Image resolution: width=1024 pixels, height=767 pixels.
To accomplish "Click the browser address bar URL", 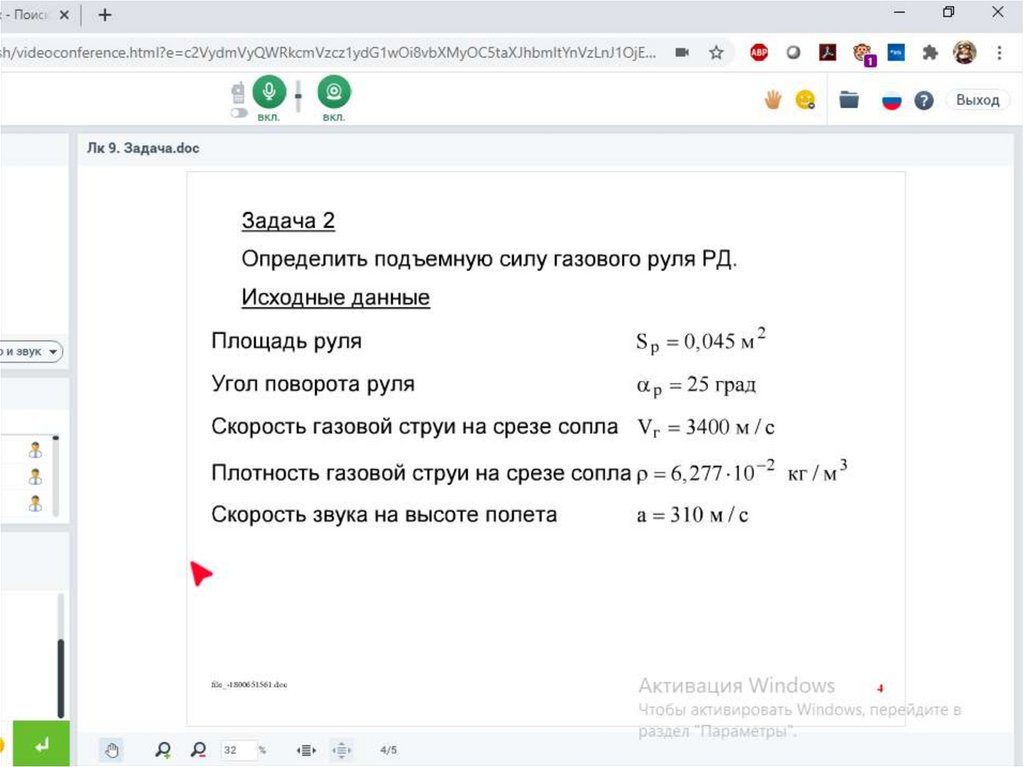I will tap(328, 53).
